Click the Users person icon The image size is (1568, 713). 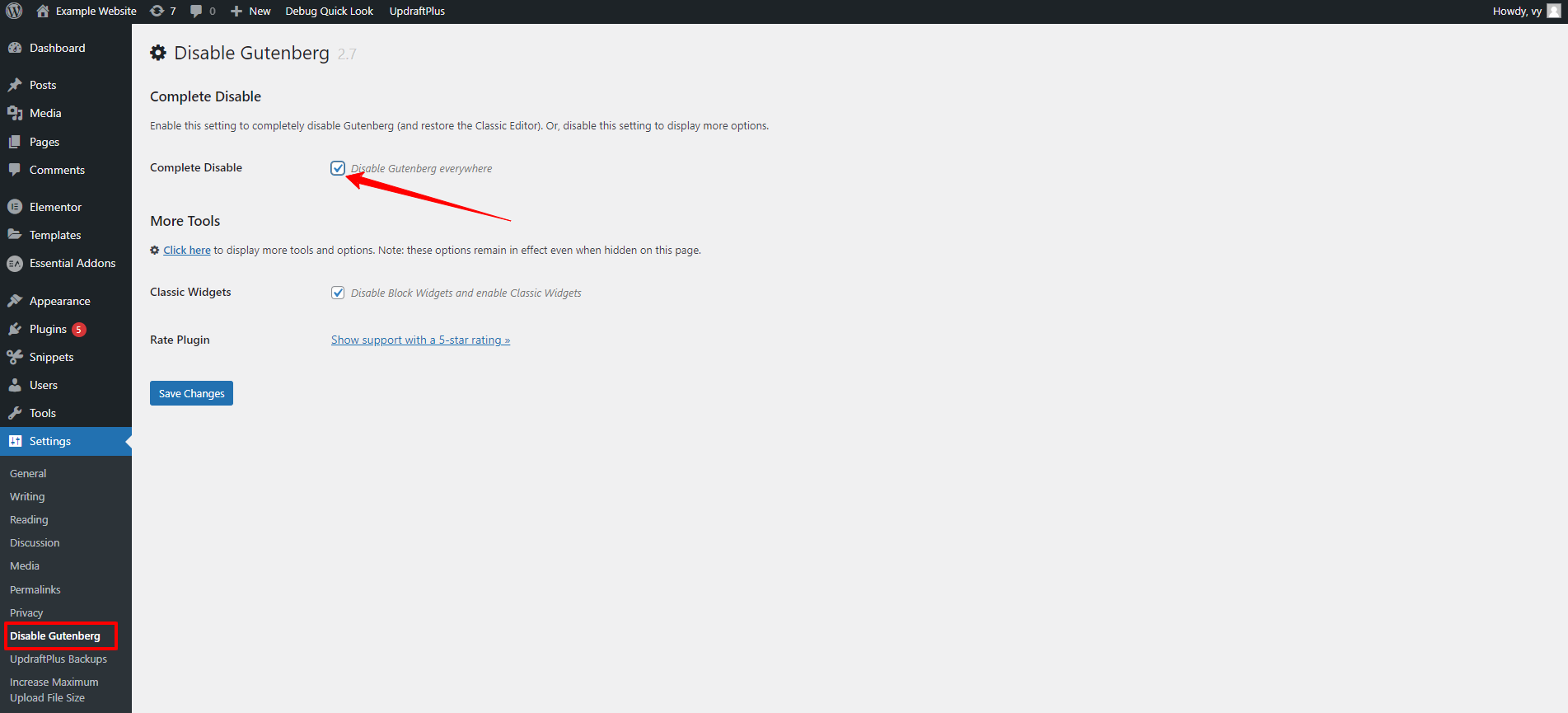(x=15, y=385)
